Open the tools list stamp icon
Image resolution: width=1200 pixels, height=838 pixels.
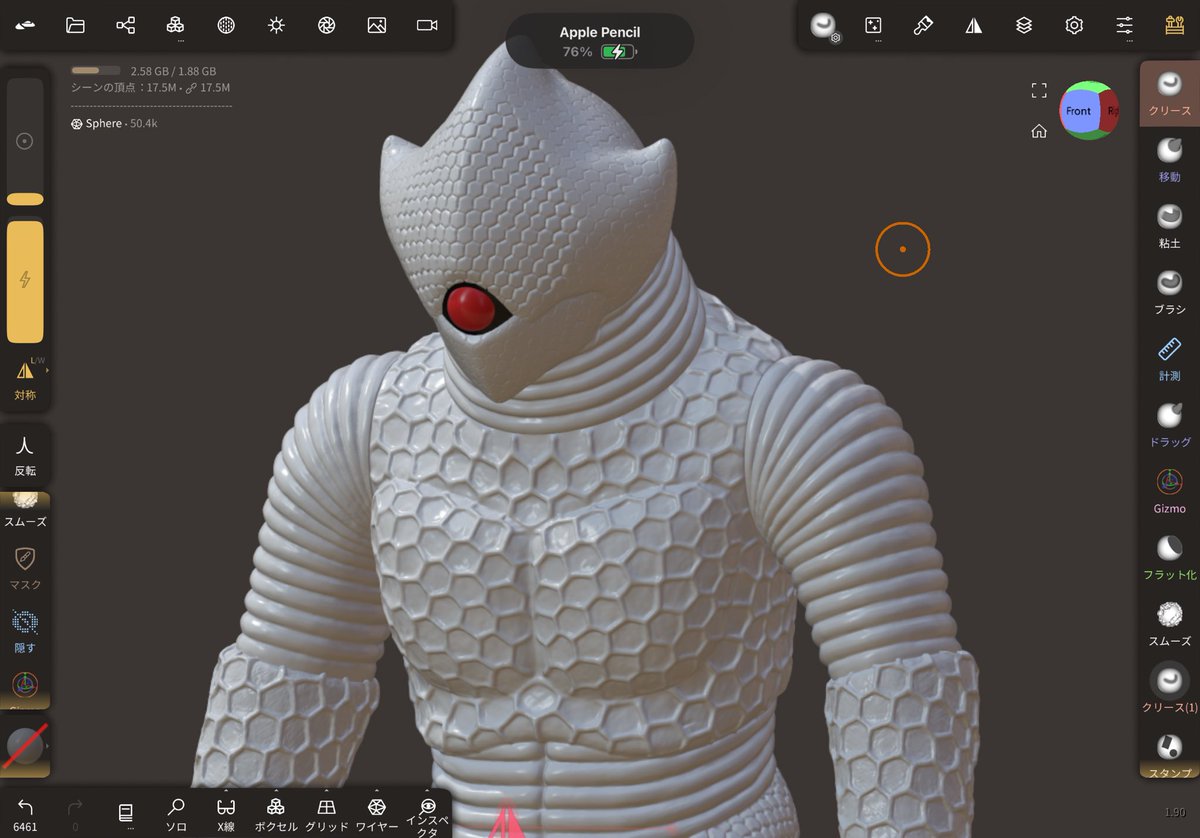[x=1175, y=25]
